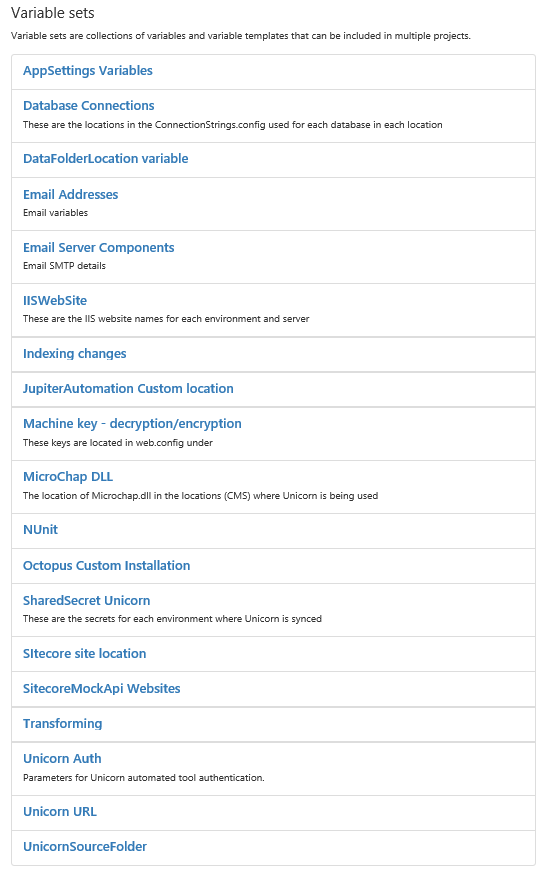Open the IISWebSite variable set
The height and width of the screenshot is (880, 549).
pyautogui.click(x=55, y=300)
